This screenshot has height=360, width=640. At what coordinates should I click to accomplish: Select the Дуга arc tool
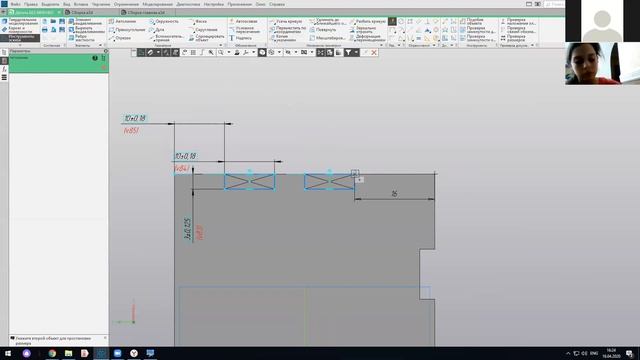click(x=157, y=30)
